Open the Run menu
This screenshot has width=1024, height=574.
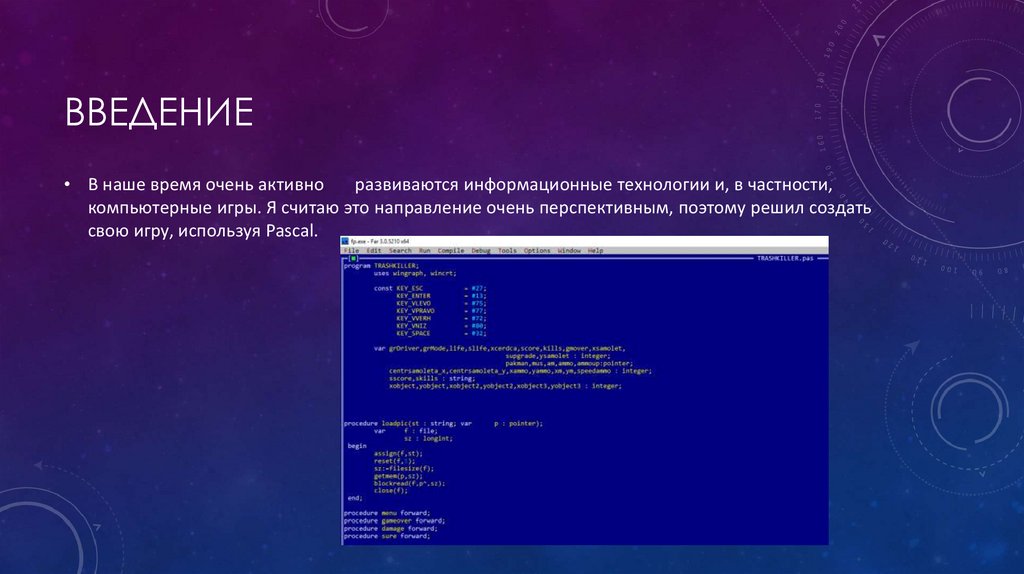click(x=425, y=250)
